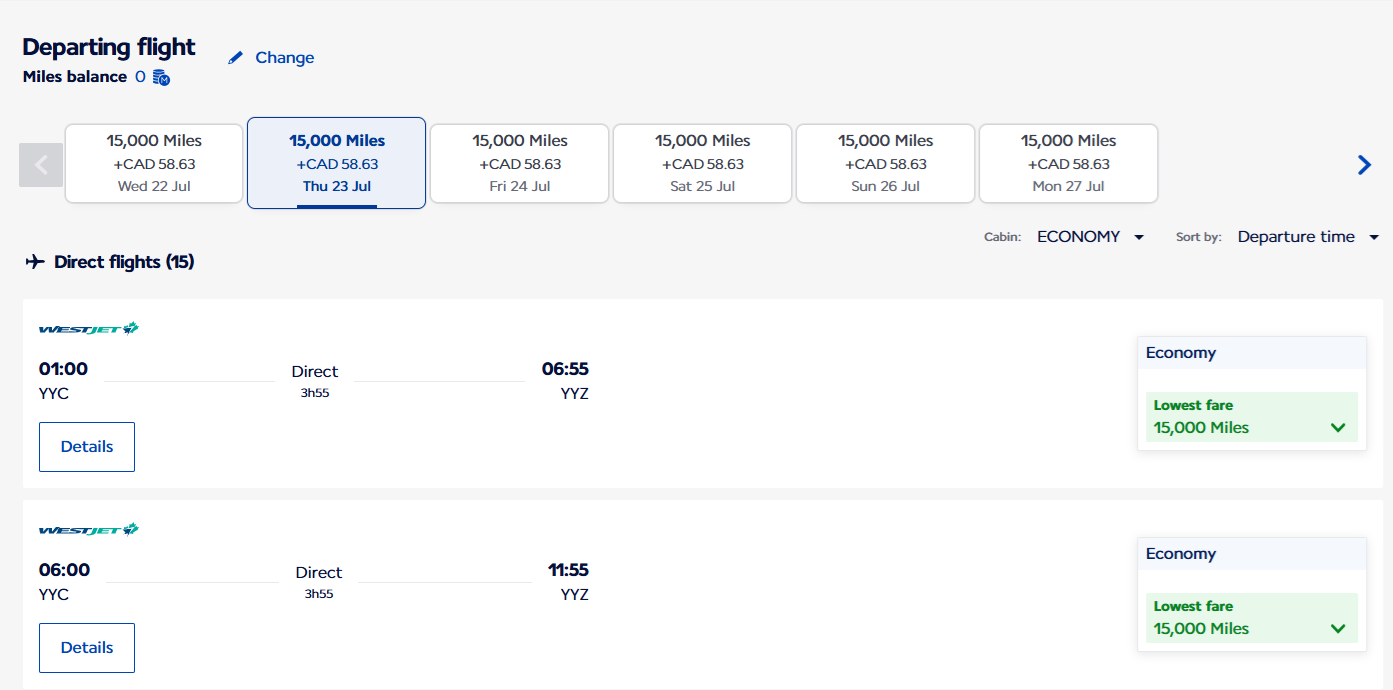Expand Lowest fare on 06:00 flight
The image size is (1393, 690).
tap(1252, 618)
